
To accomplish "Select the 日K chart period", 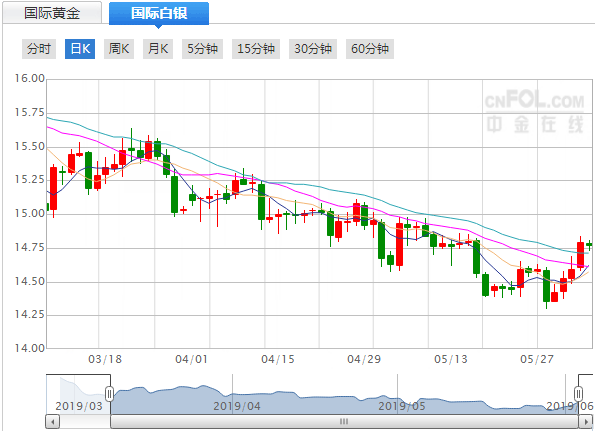I will coord(80,49).
